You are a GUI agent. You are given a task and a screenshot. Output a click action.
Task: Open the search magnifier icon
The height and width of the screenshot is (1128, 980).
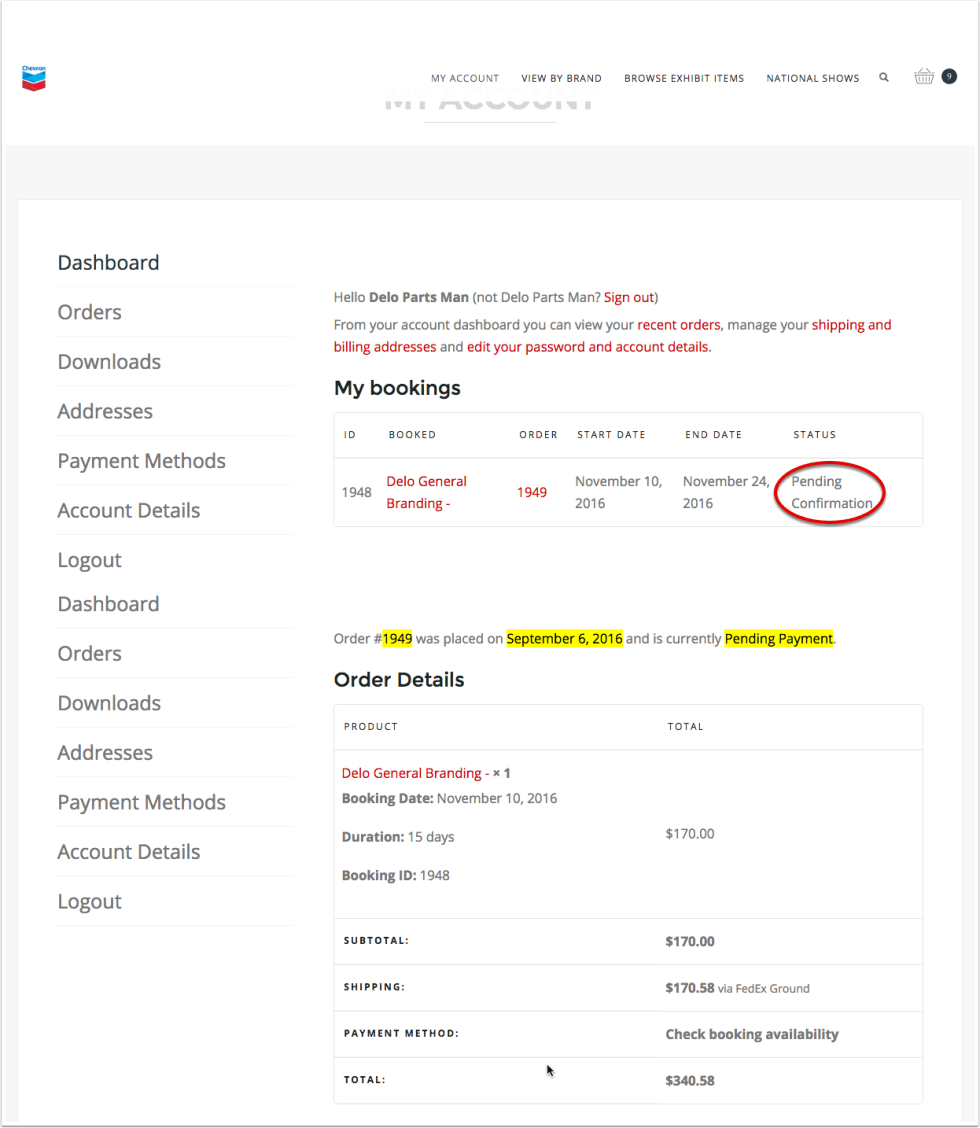coord(884,77)
